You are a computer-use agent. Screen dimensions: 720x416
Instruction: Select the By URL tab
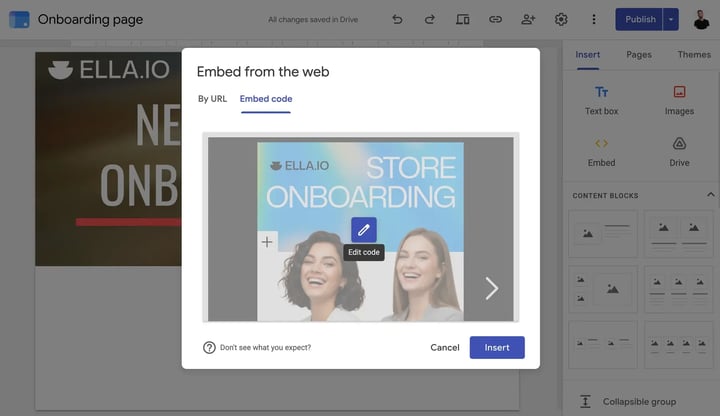(212, 99)
